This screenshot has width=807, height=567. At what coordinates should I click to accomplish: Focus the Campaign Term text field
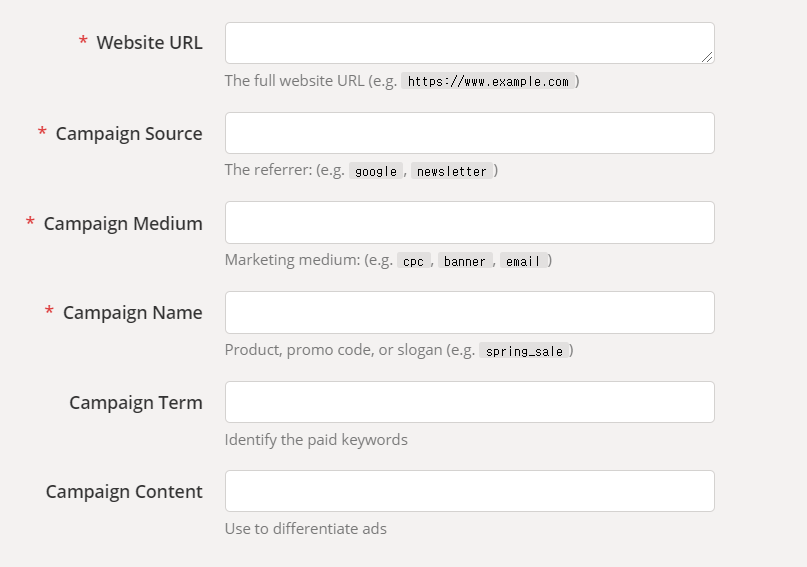[x=468, y=402]
